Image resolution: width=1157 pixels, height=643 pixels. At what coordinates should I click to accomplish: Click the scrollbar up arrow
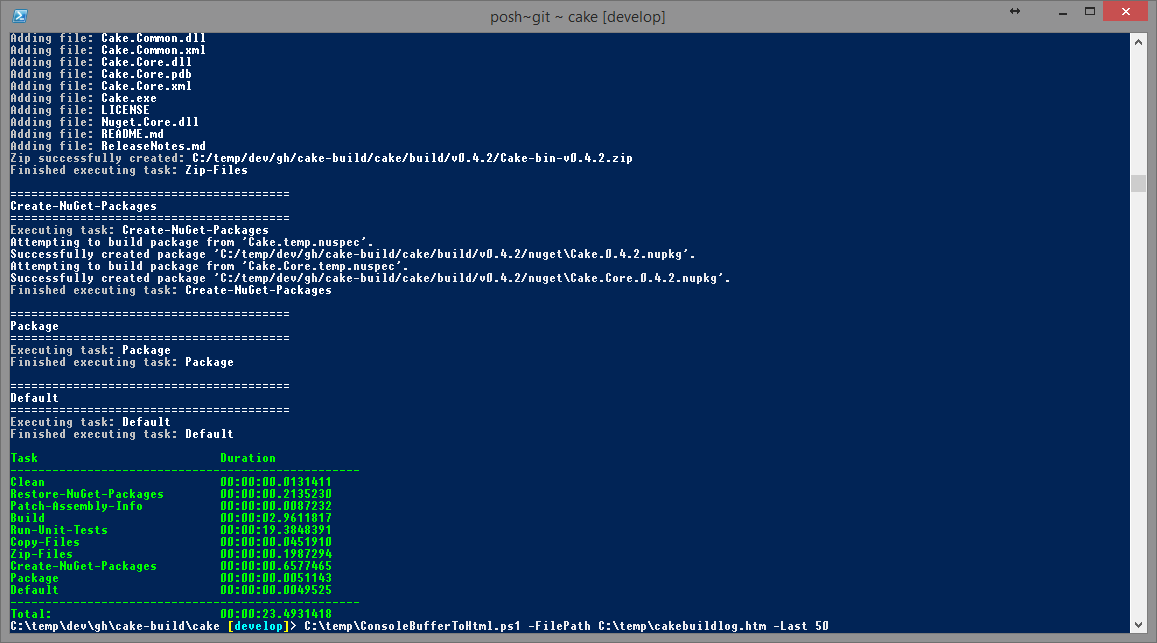(1138, 42)
